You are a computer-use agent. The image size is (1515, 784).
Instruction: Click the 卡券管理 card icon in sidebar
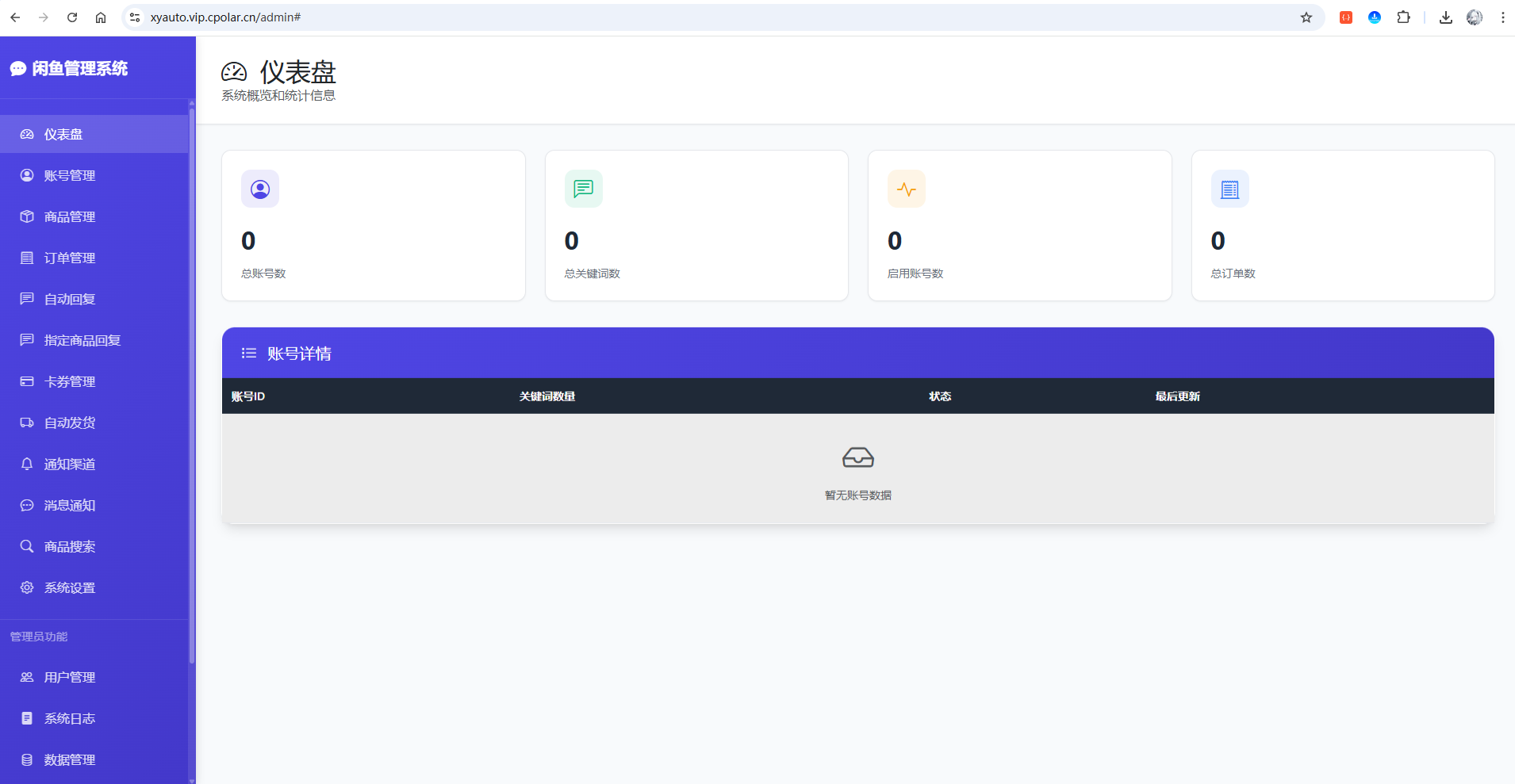click(27, 381)
